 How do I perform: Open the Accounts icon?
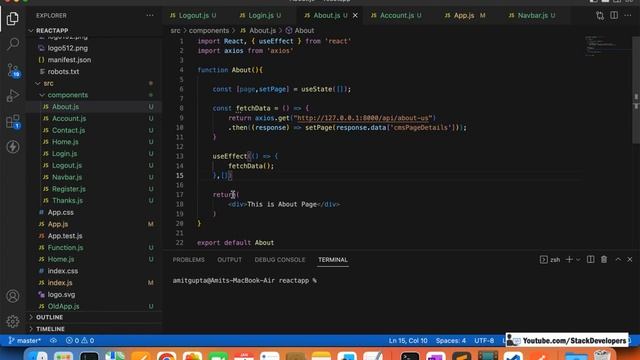tap(13, 296)
